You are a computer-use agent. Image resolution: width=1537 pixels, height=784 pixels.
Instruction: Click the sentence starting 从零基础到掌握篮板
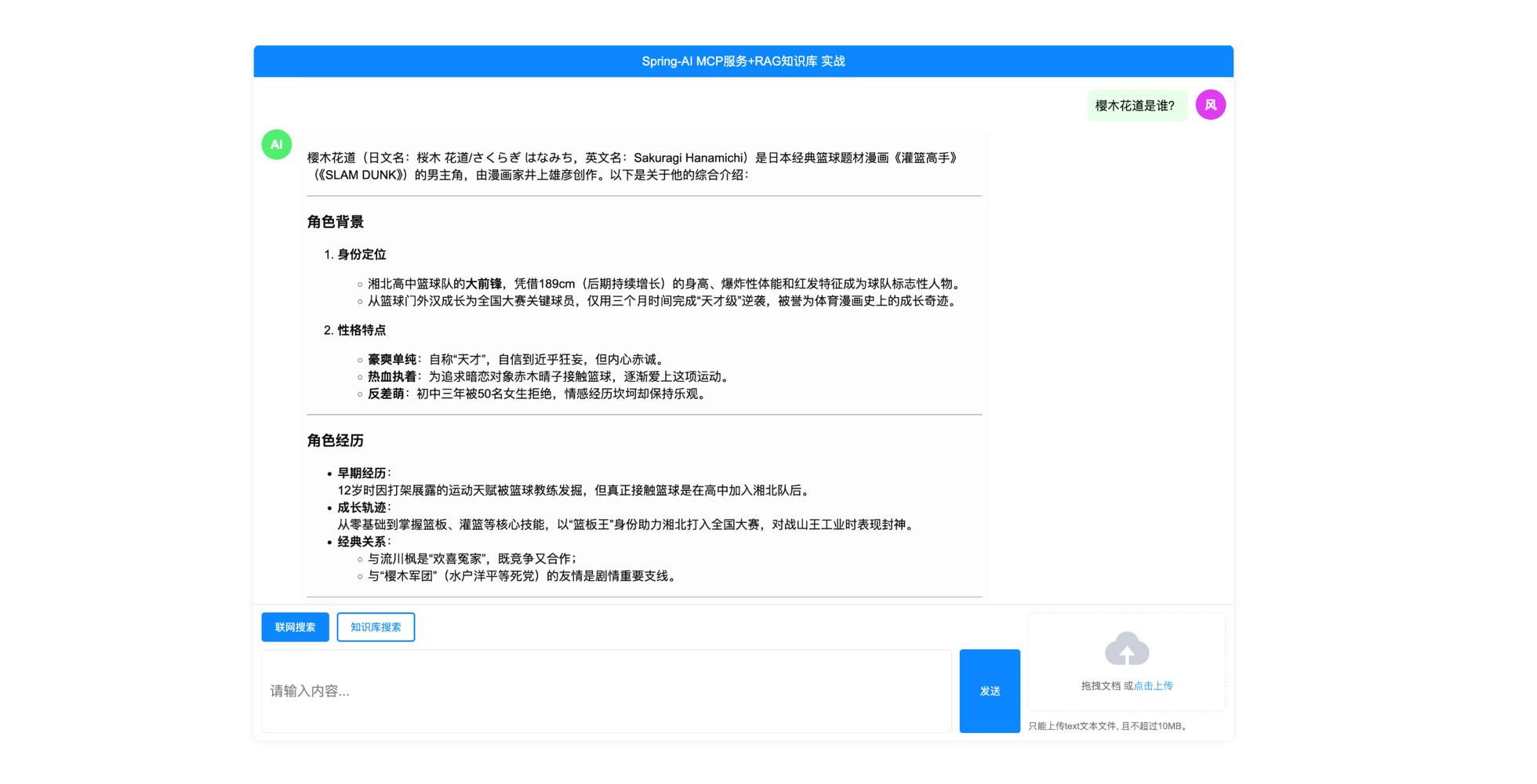click(627, 524)
